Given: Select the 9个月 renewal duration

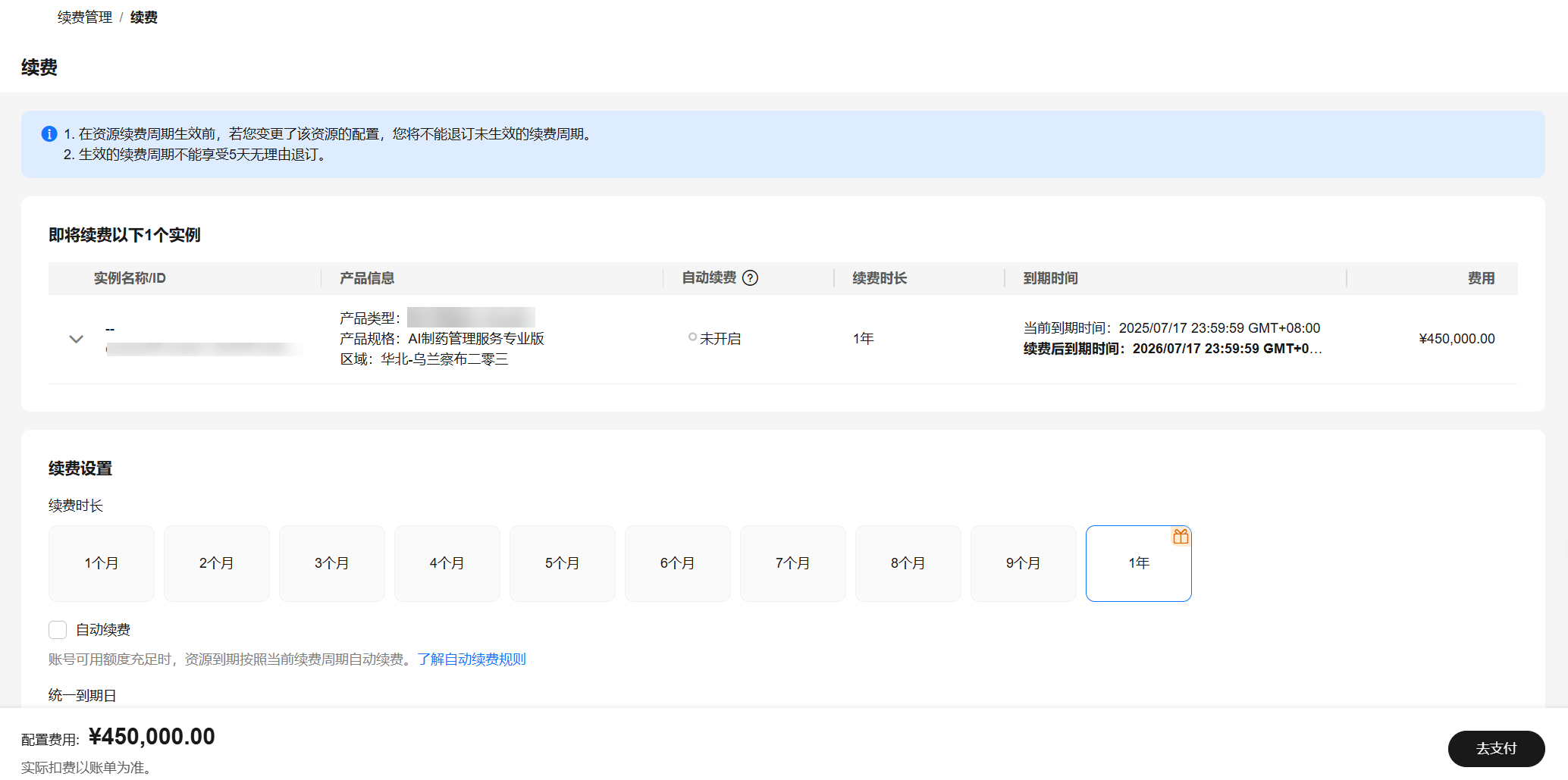Looking at the screenshot, I should (1024, 563).
